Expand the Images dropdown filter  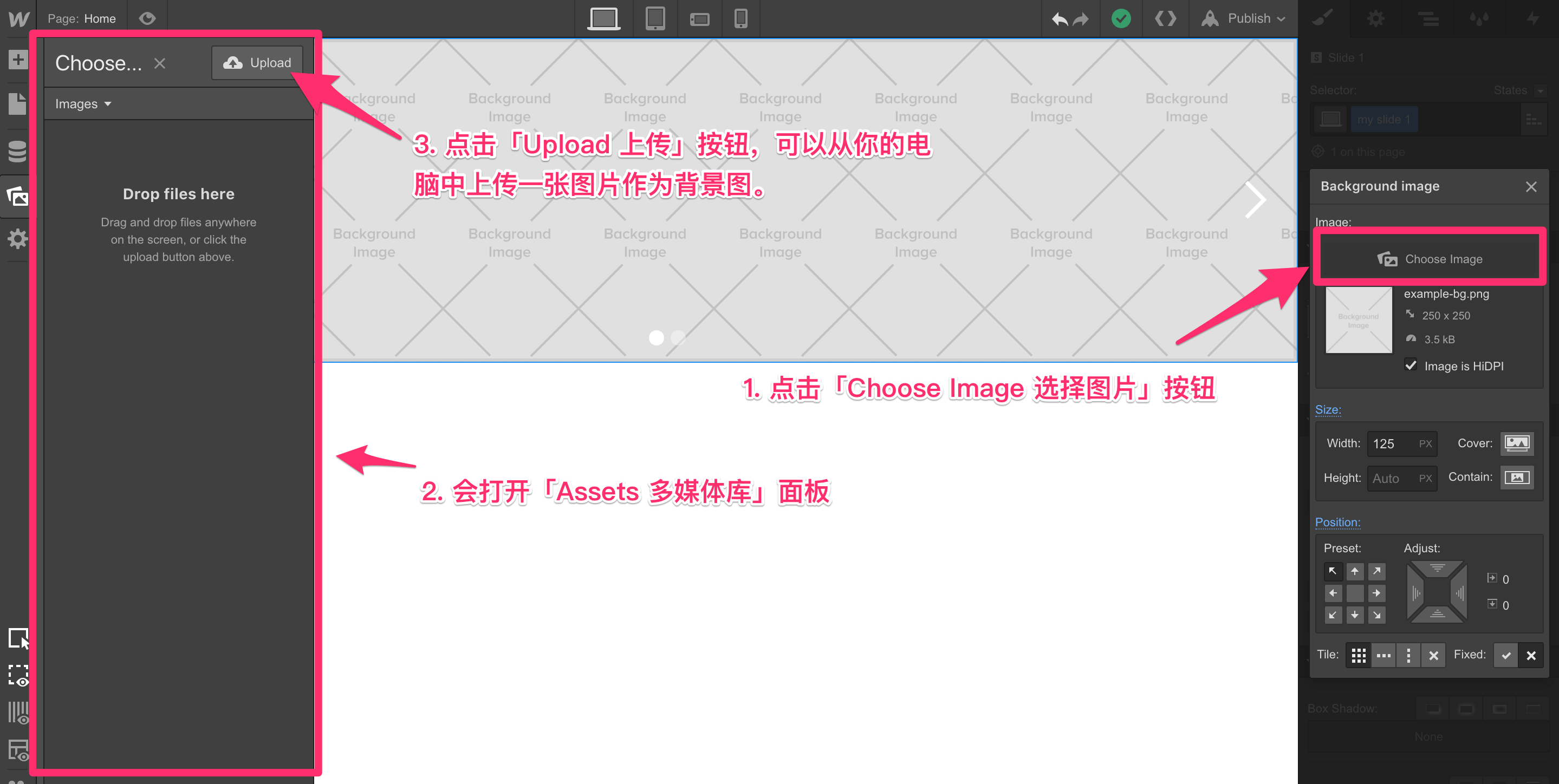82,103
